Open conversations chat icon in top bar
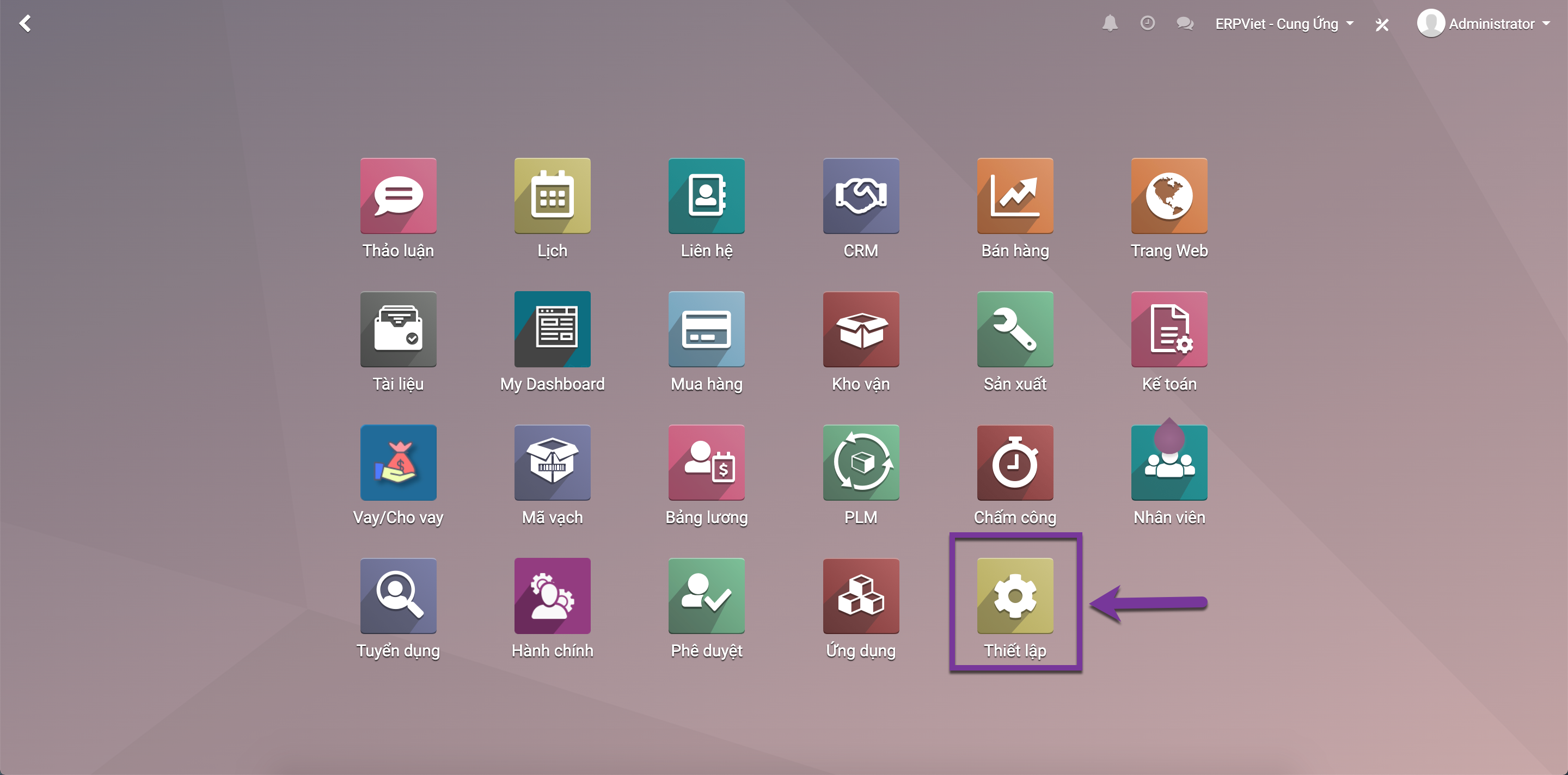Viewport: 1568px width, 775px height. point(1185,24)
